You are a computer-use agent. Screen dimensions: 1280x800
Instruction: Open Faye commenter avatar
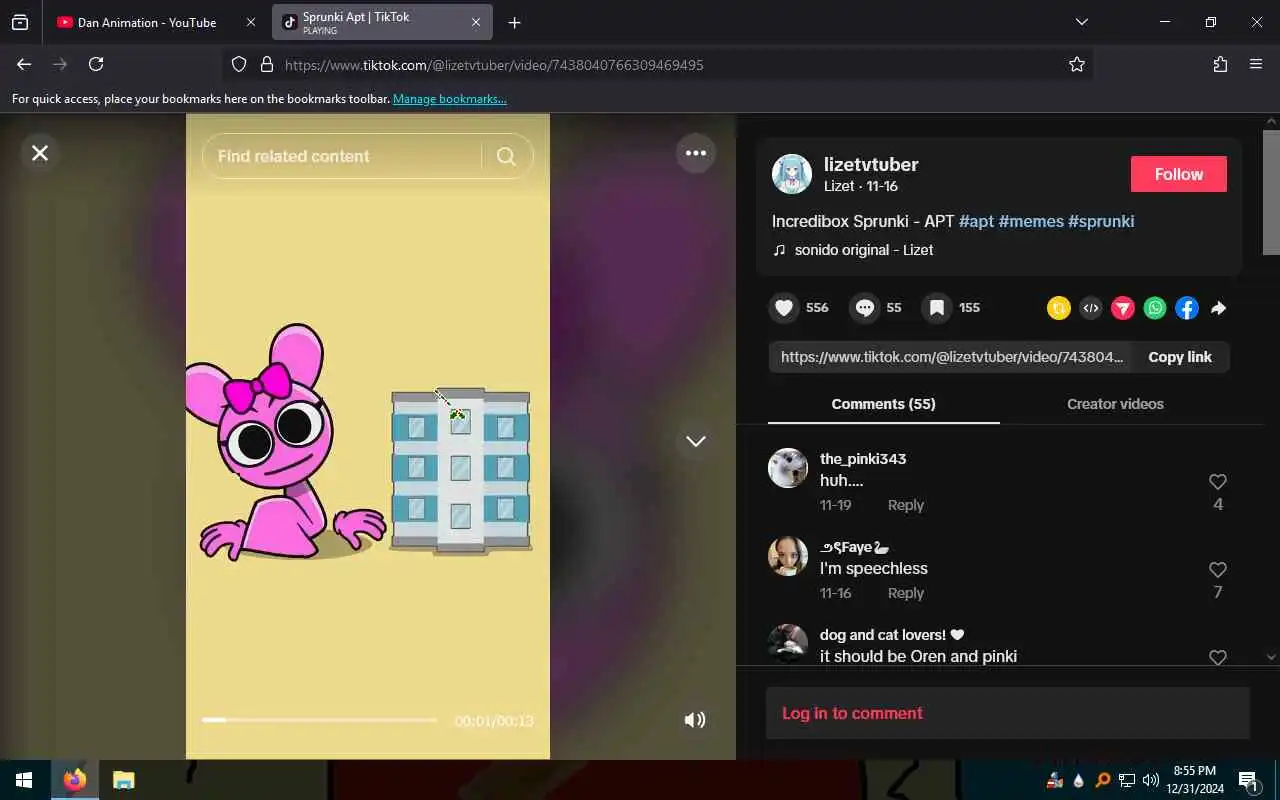tap(788, 556)
